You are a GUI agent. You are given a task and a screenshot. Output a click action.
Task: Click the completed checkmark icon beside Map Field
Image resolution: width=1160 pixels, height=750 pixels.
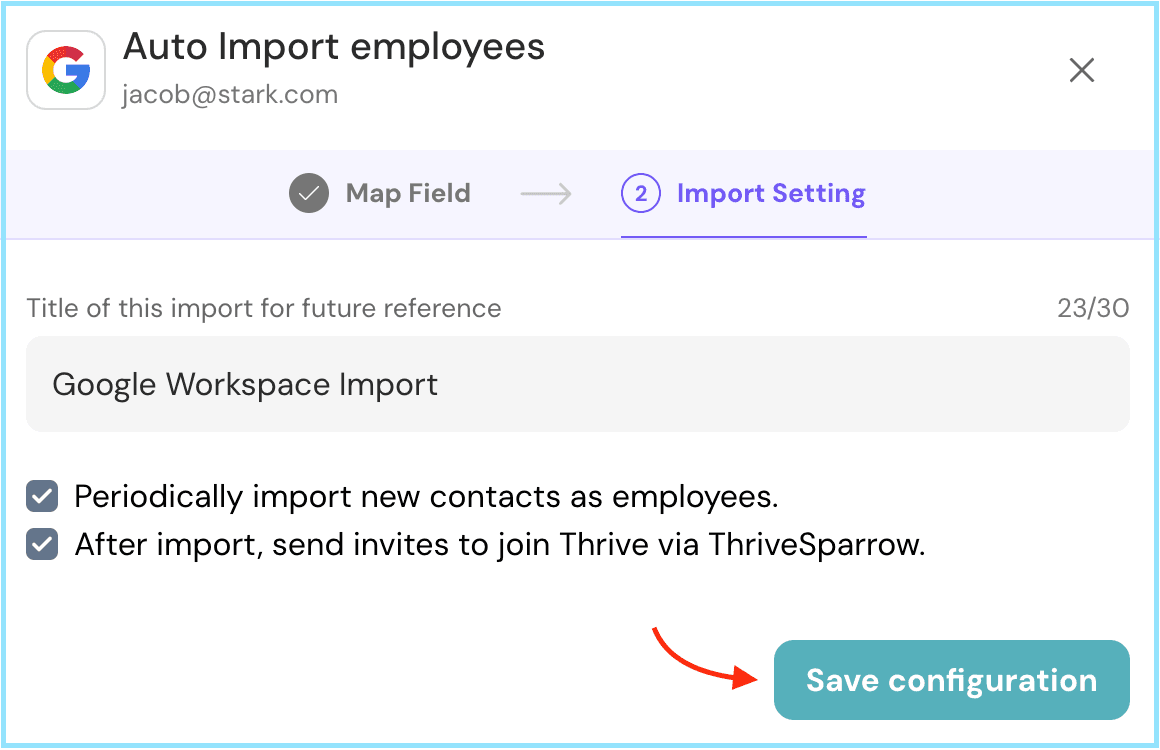[309, 193]
